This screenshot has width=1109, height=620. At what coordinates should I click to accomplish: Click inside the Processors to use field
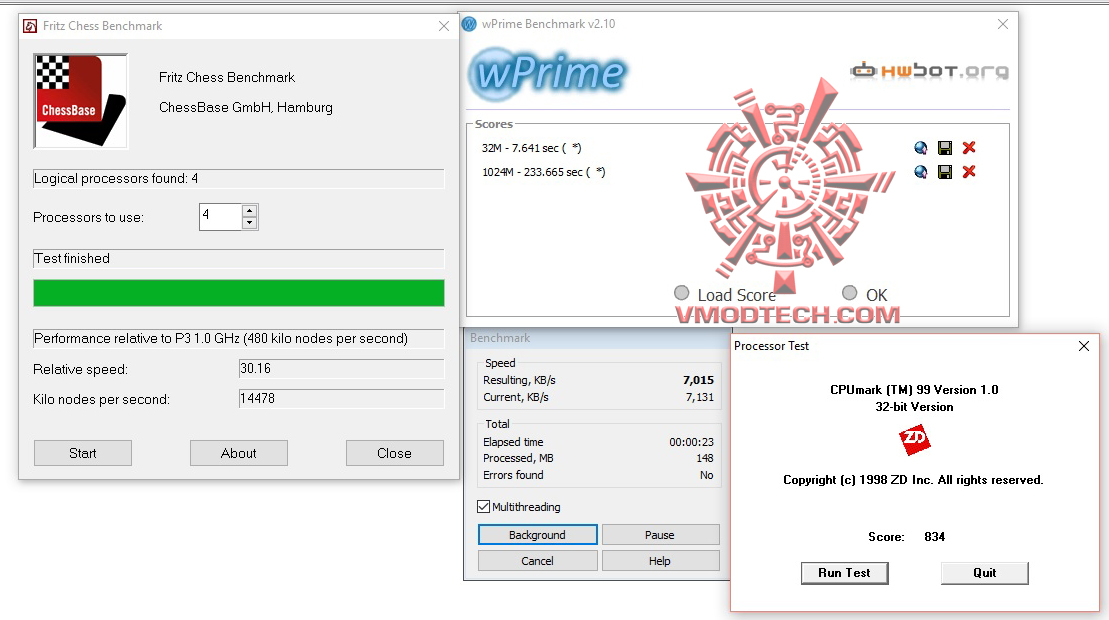pyautogui.click(x=220, y=216)
